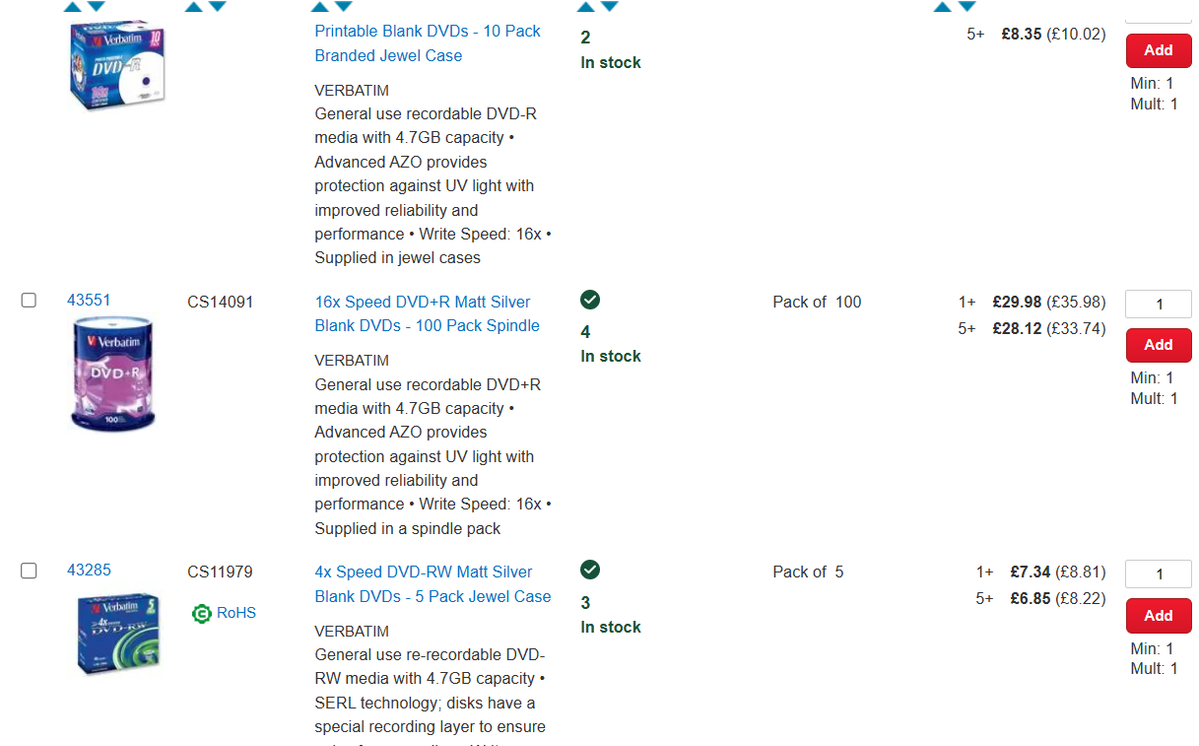Click the ascending sort arrow above the first column

tap(71, 6)
